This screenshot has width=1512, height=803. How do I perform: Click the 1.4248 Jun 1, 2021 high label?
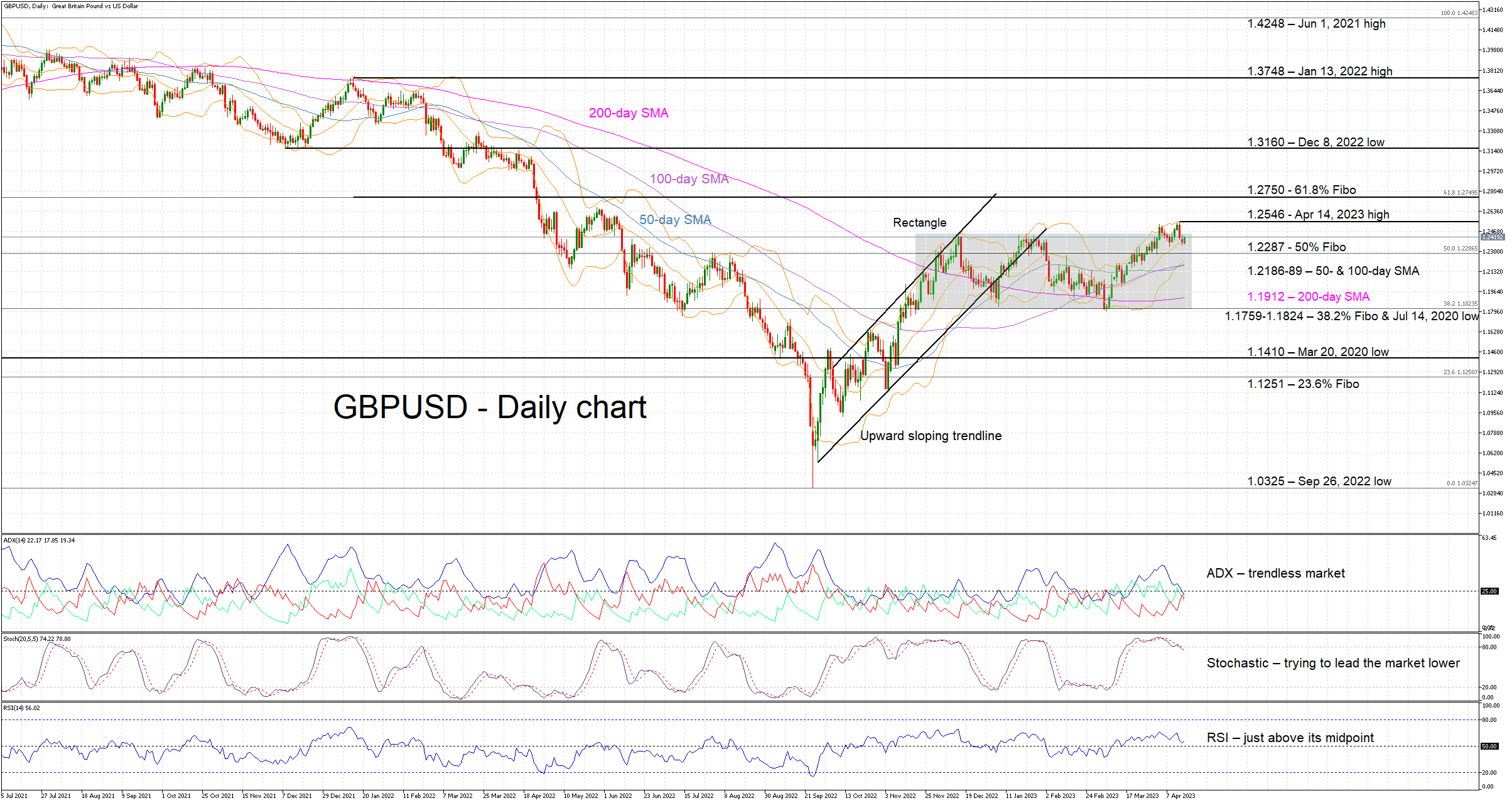pos(1316,24)
